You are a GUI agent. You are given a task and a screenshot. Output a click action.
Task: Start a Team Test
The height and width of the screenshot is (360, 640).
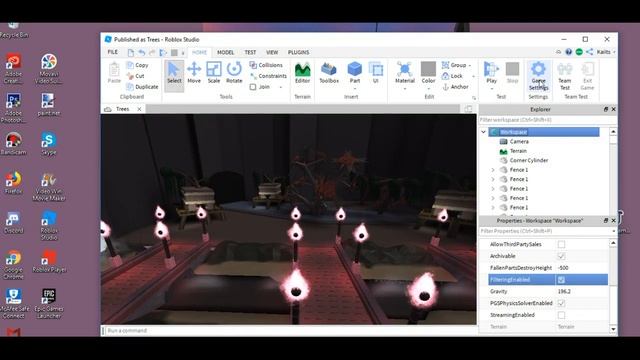[x=564, y=76]
